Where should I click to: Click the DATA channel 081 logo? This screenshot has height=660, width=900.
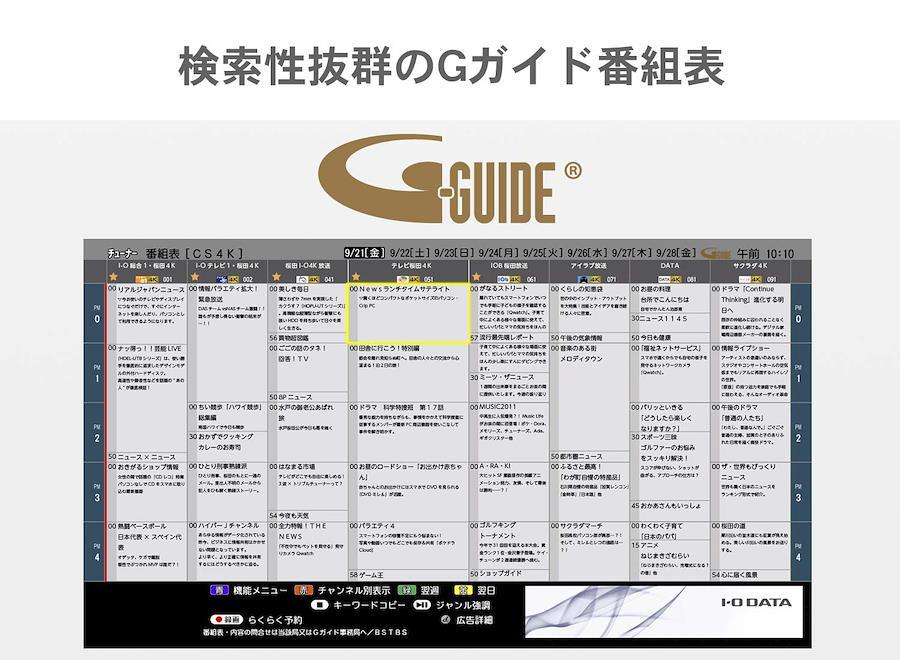click(x=664, y=279)
